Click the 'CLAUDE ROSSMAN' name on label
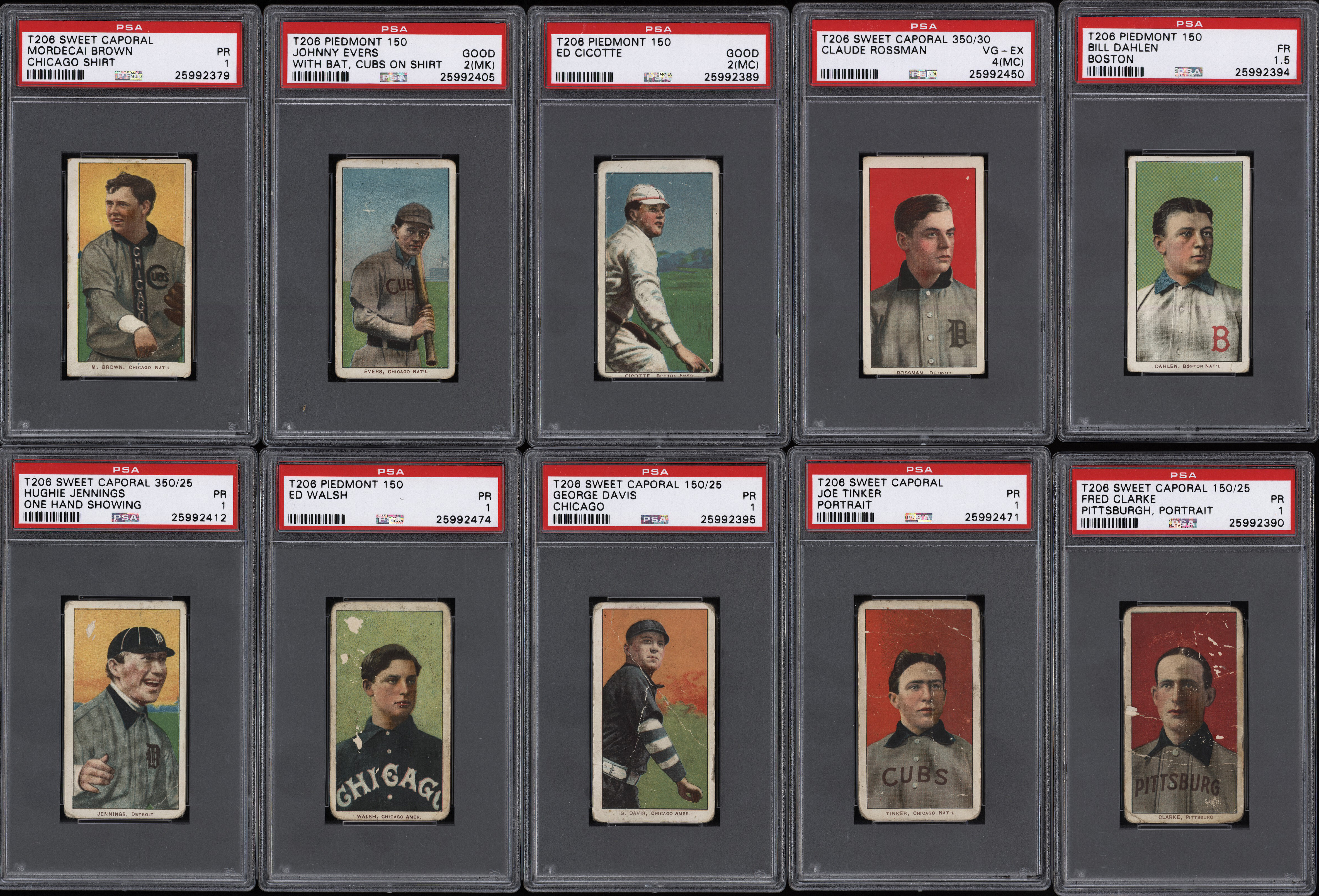1319x896 pixels. click(873, 50)
